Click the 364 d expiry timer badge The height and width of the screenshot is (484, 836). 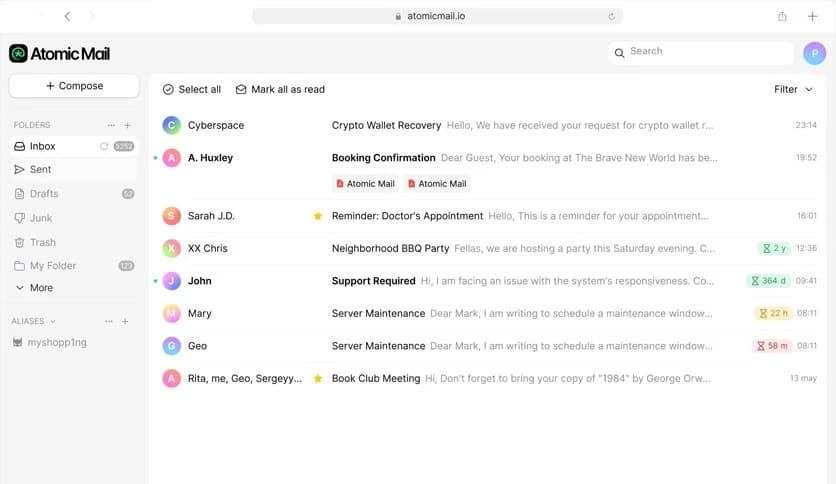point(768,281)
